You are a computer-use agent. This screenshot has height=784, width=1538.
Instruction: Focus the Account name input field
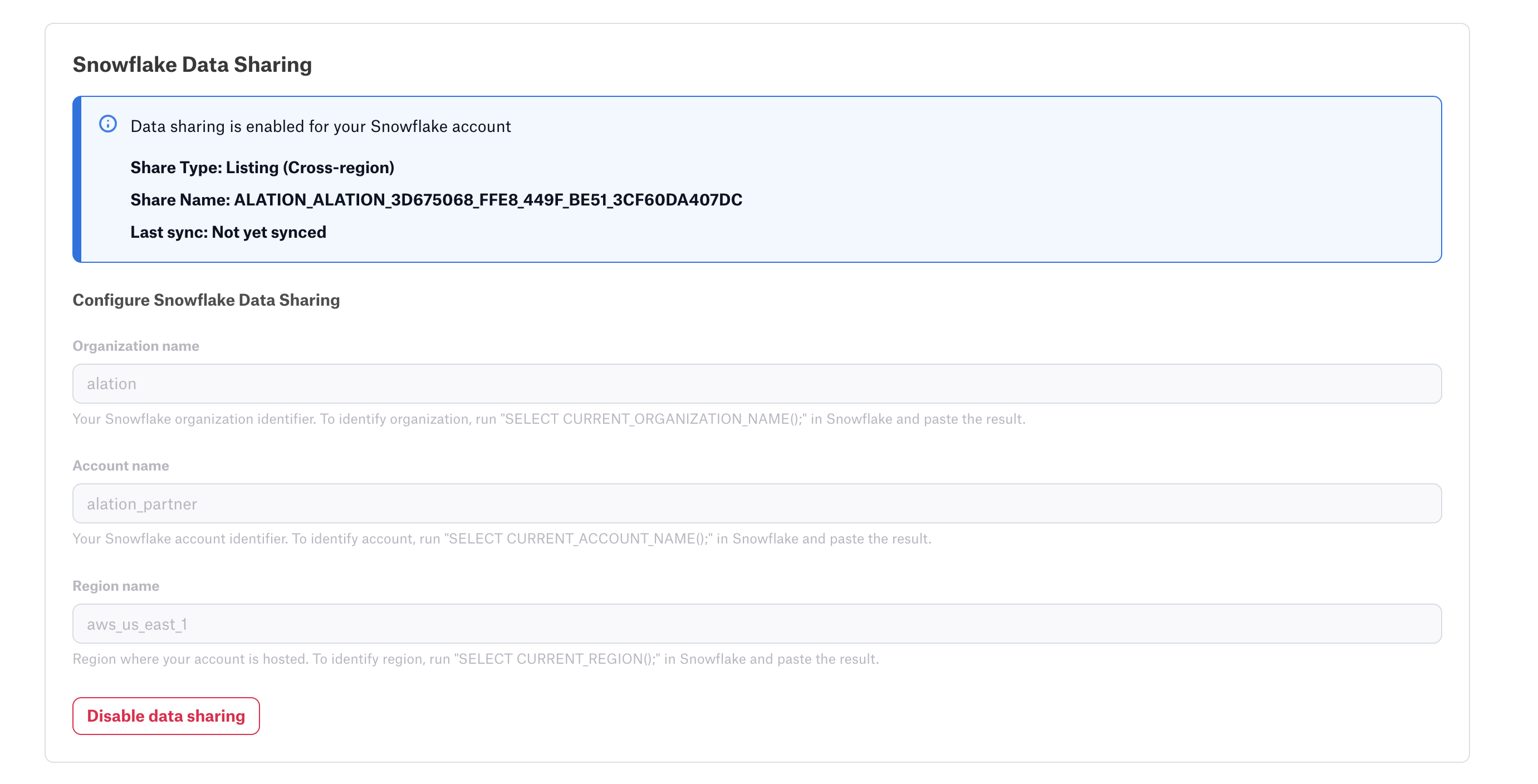(757, 503)
